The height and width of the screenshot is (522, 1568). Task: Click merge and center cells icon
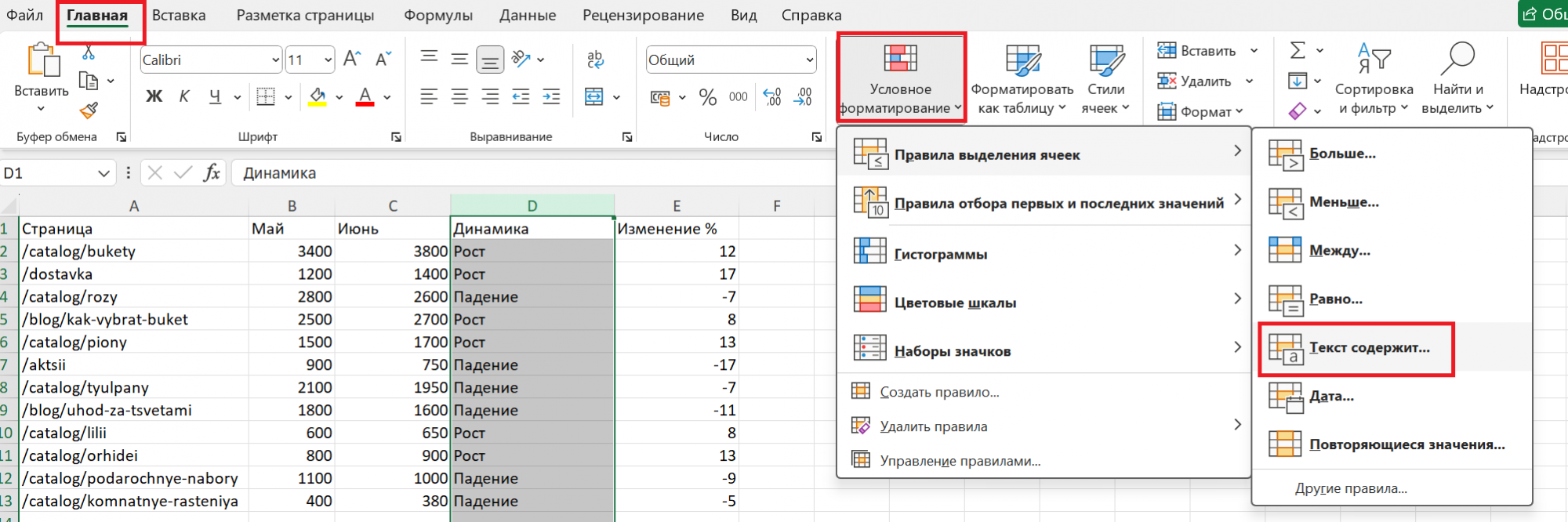point(594,97)
